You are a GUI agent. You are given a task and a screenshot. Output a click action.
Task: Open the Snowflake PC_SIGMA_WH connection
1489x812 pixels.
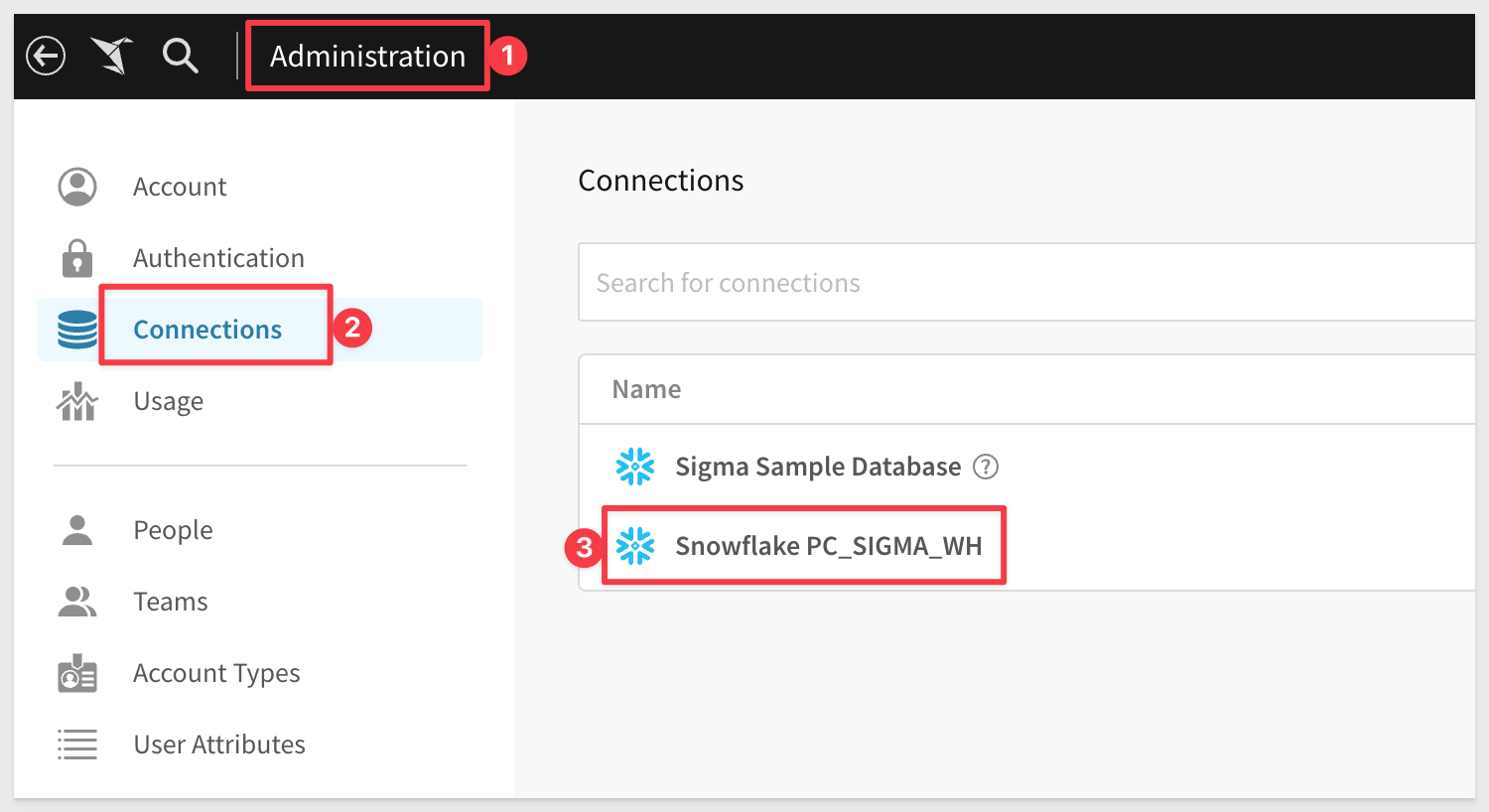828,546
